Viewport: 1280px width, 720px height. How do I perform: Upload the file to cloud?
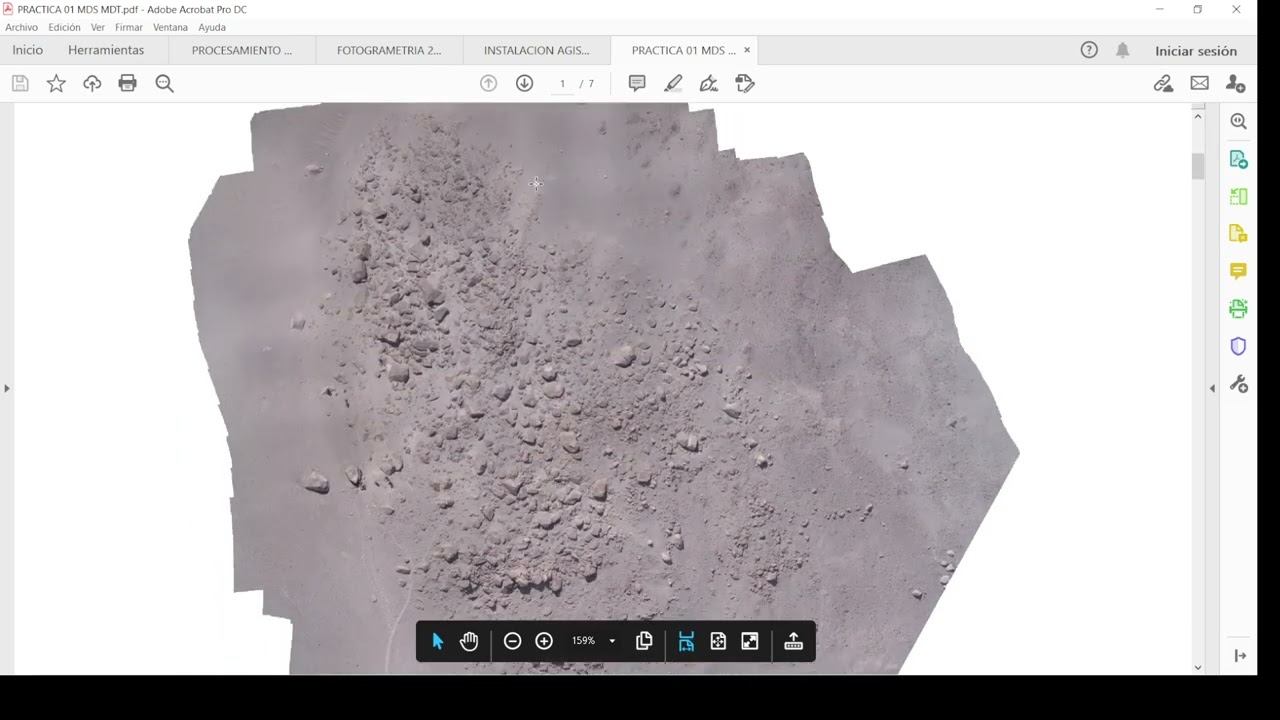tap(92, 83)
